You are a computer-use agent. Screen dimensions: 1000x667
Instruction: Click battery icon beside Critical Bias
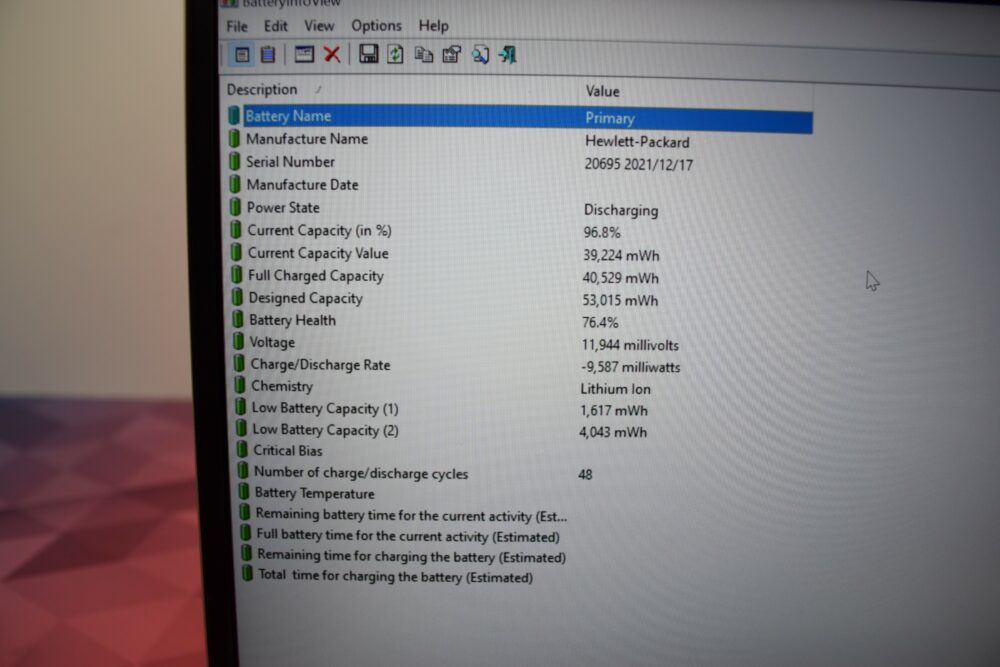pyautogui.click(x=242, y=450)
